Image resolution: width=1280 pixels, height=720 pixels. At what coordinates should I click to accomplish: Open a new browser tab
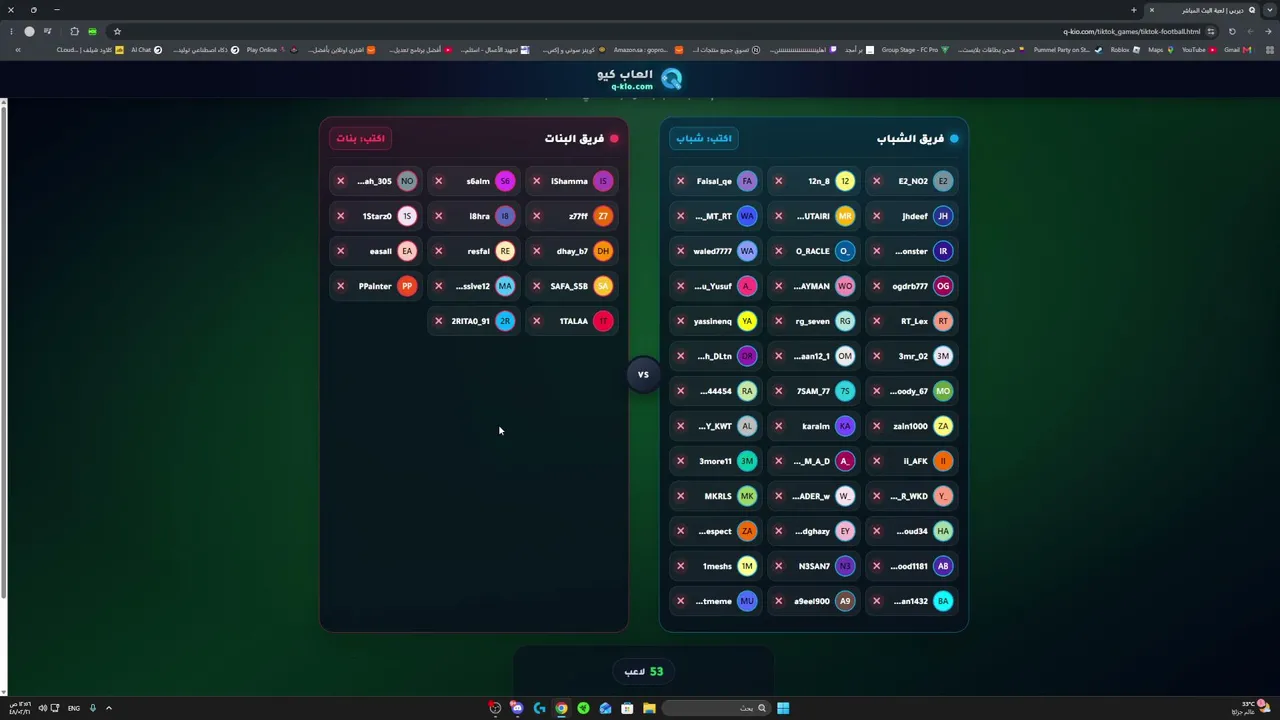point(1133,10)
